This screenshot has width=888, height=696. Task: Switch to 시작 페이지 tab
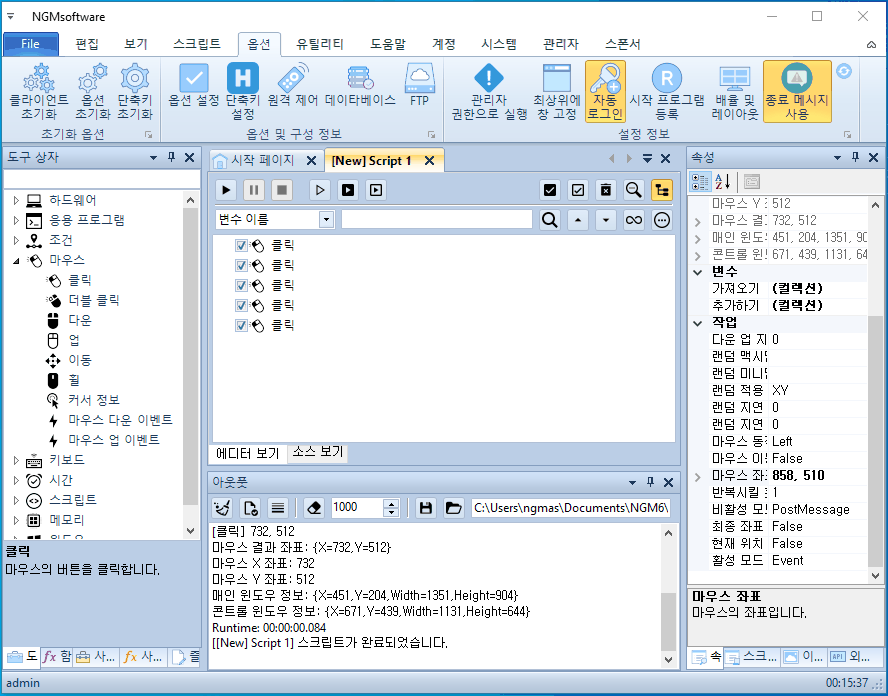click(x=262, y=160)
